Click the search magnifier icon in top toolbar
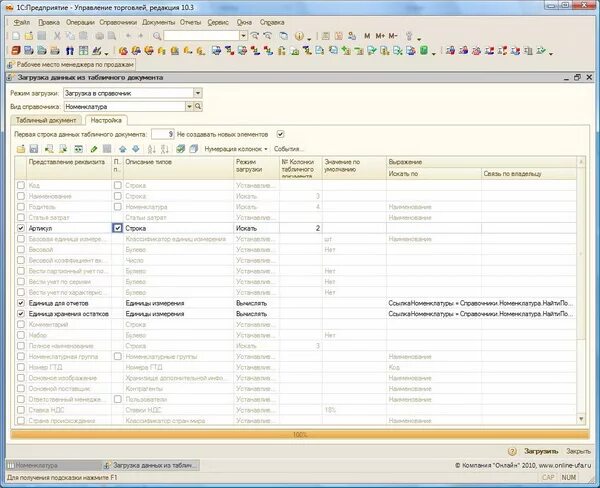Screen dimensions: 600x488 click(157, 36)
